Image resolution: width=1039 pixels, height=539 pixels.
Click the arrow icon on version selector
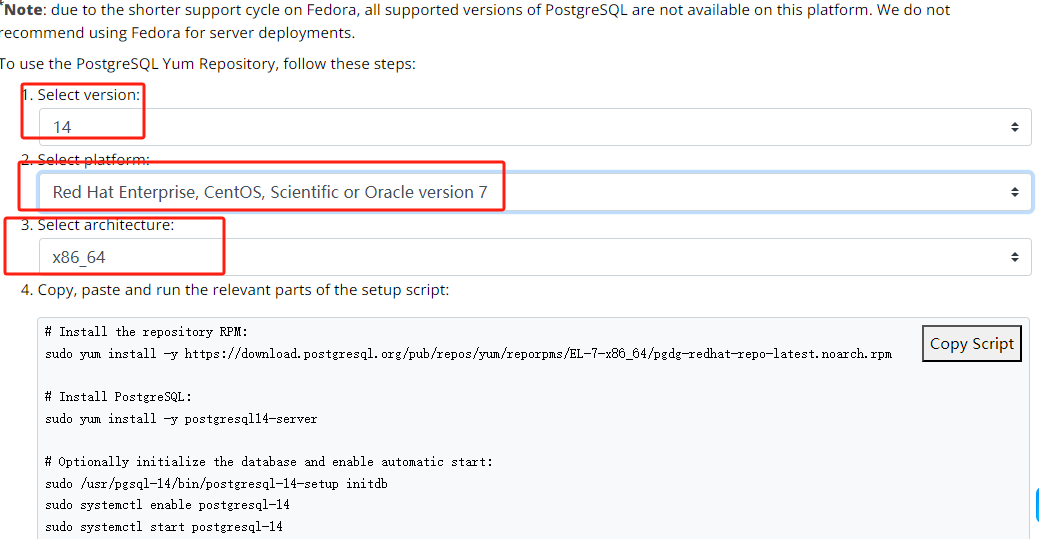tap(1014, 127)
